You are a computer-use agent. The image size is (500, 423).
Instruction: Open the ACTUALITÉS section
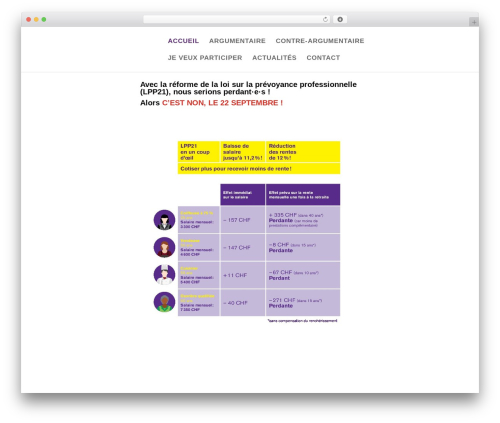point(274,58)
